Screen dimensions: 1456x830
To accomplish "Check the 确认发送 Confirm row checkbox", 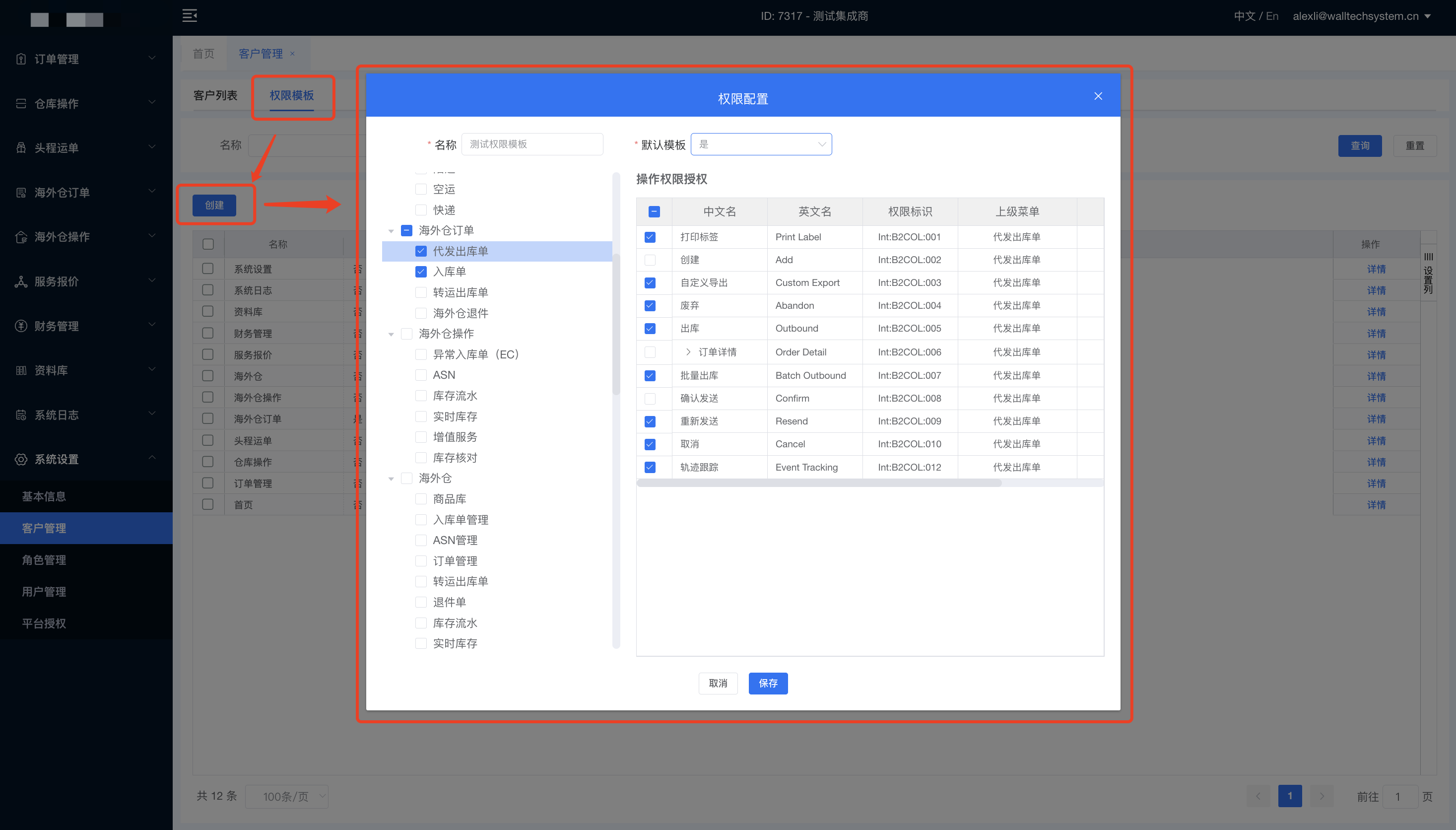I will [x=650, y=399].
